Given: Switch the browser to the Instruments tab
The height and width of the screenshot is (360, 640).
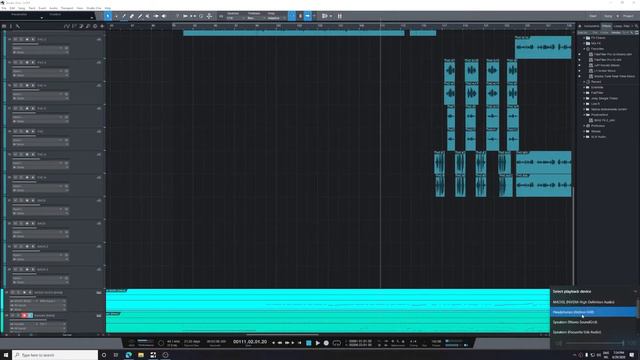Looking at the screenshot, I should (x=591, y=26).
